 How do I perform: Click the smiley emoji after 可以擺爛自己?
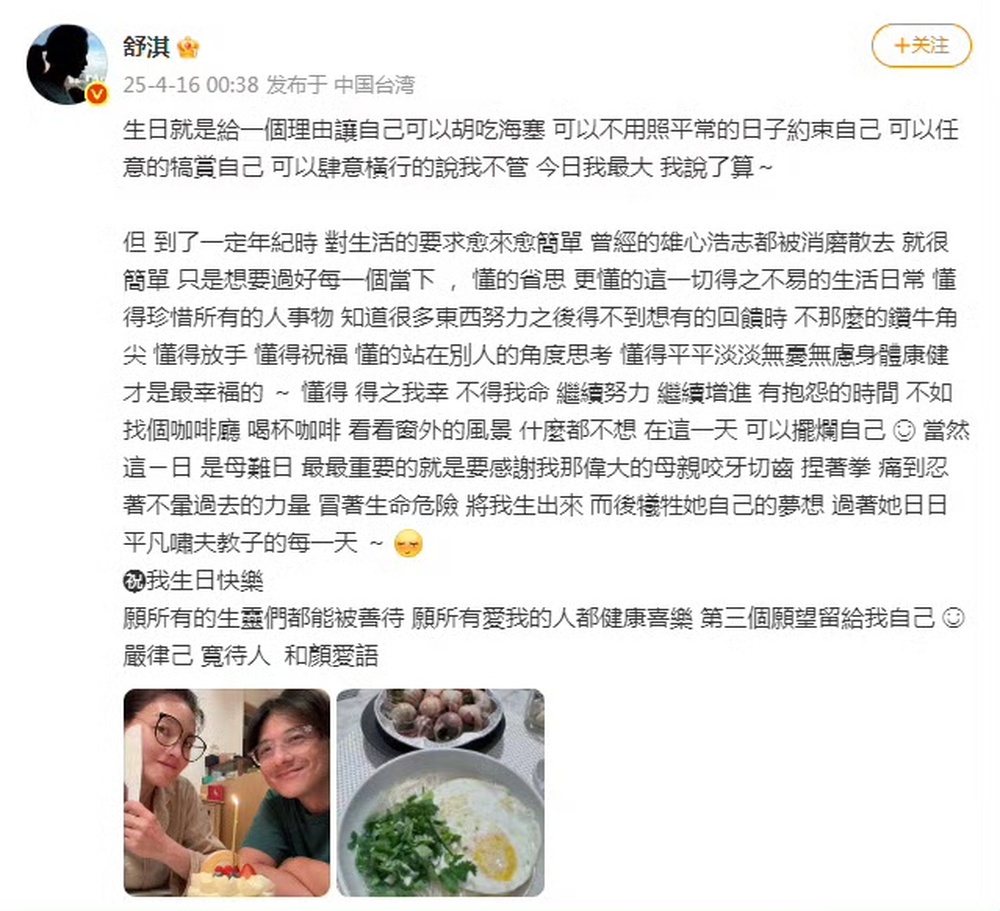[x=904, y=431]
